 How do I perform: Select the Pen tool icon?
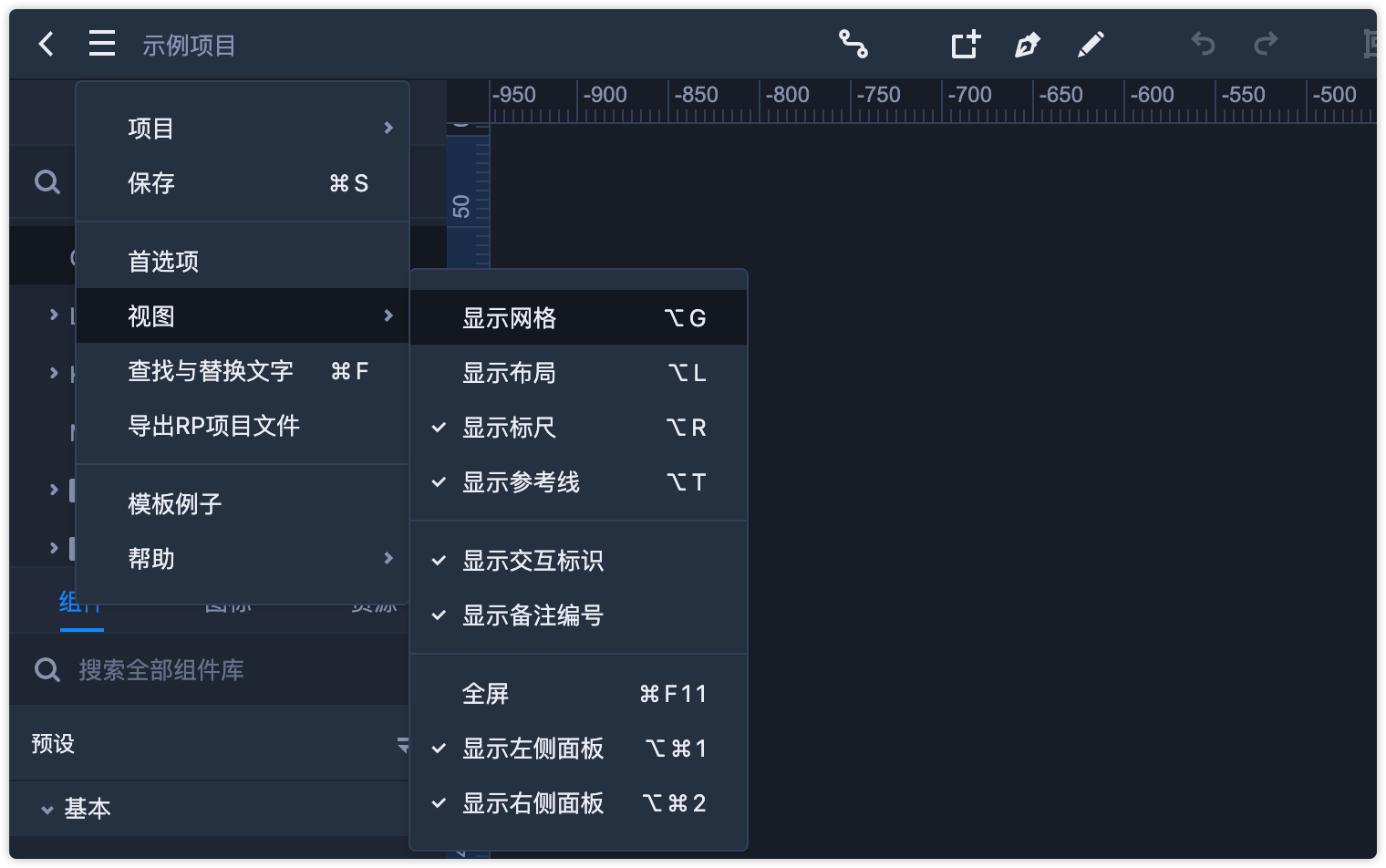(x=1028, y=44)
